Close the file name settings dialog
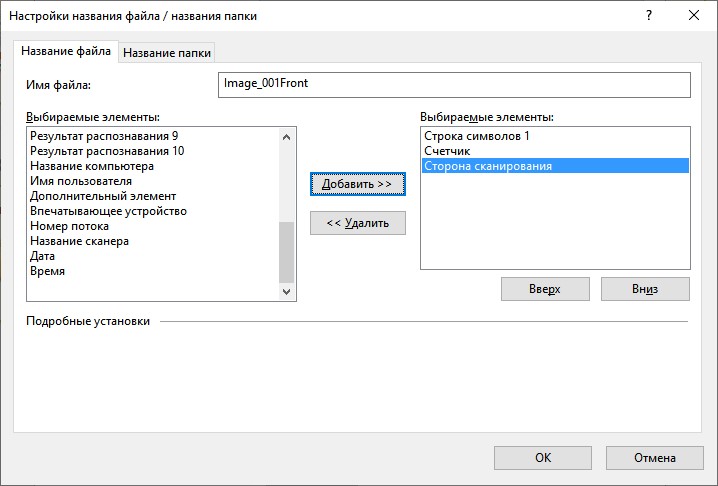 click(694, 16)
